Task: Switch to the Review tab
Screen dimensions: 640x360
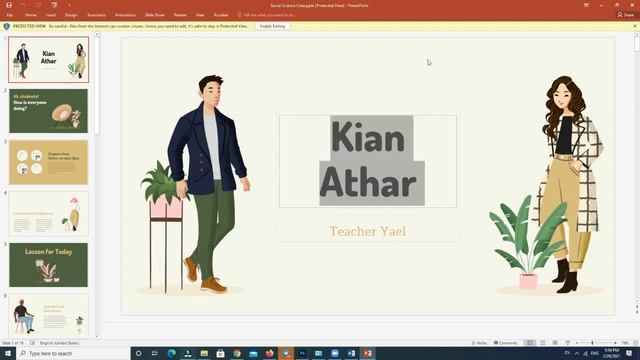Action: click(180, 15)
